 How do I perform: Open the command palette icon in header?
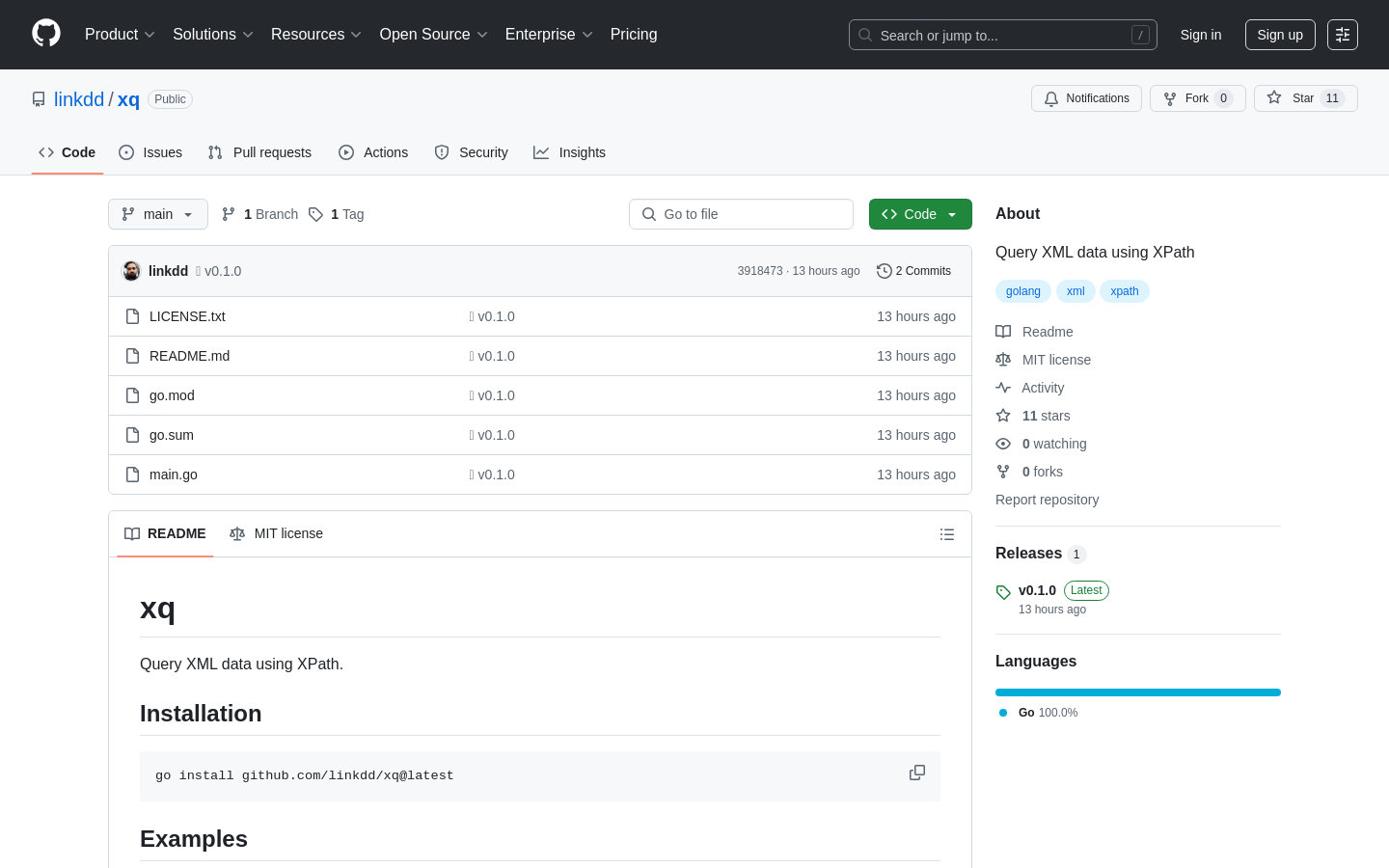tap(1343, 35)
